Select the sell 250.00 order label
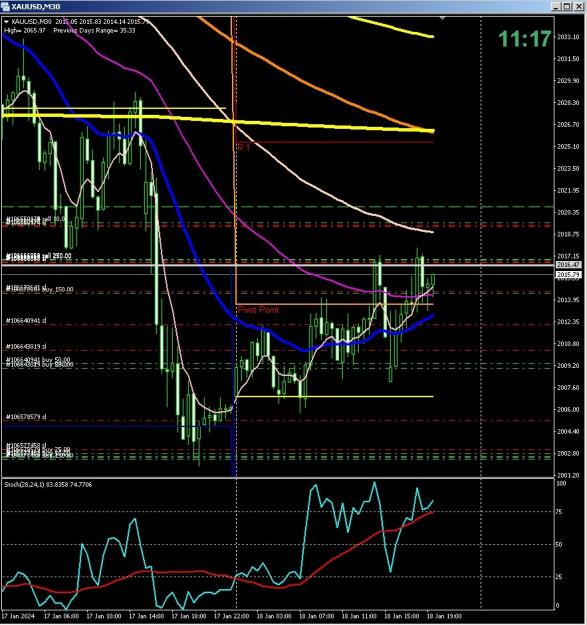This screenshot has width=587, height=625. click(x=39, y=256)
